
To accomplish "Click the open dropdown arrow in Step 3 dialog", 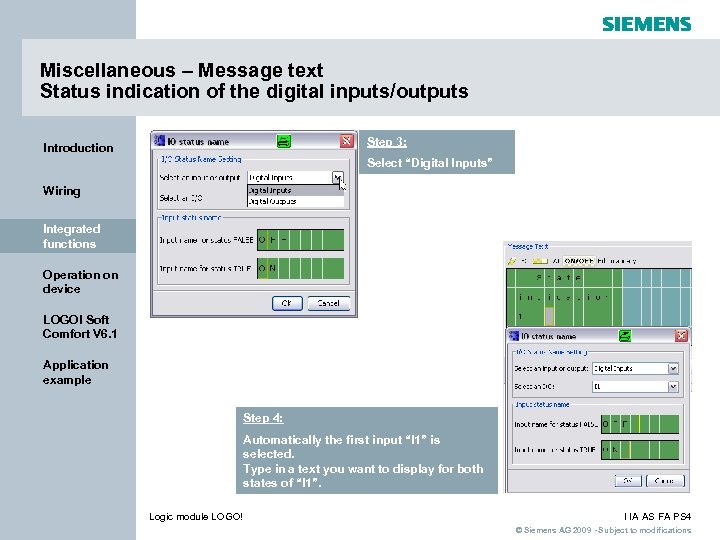I will [338, 177].
